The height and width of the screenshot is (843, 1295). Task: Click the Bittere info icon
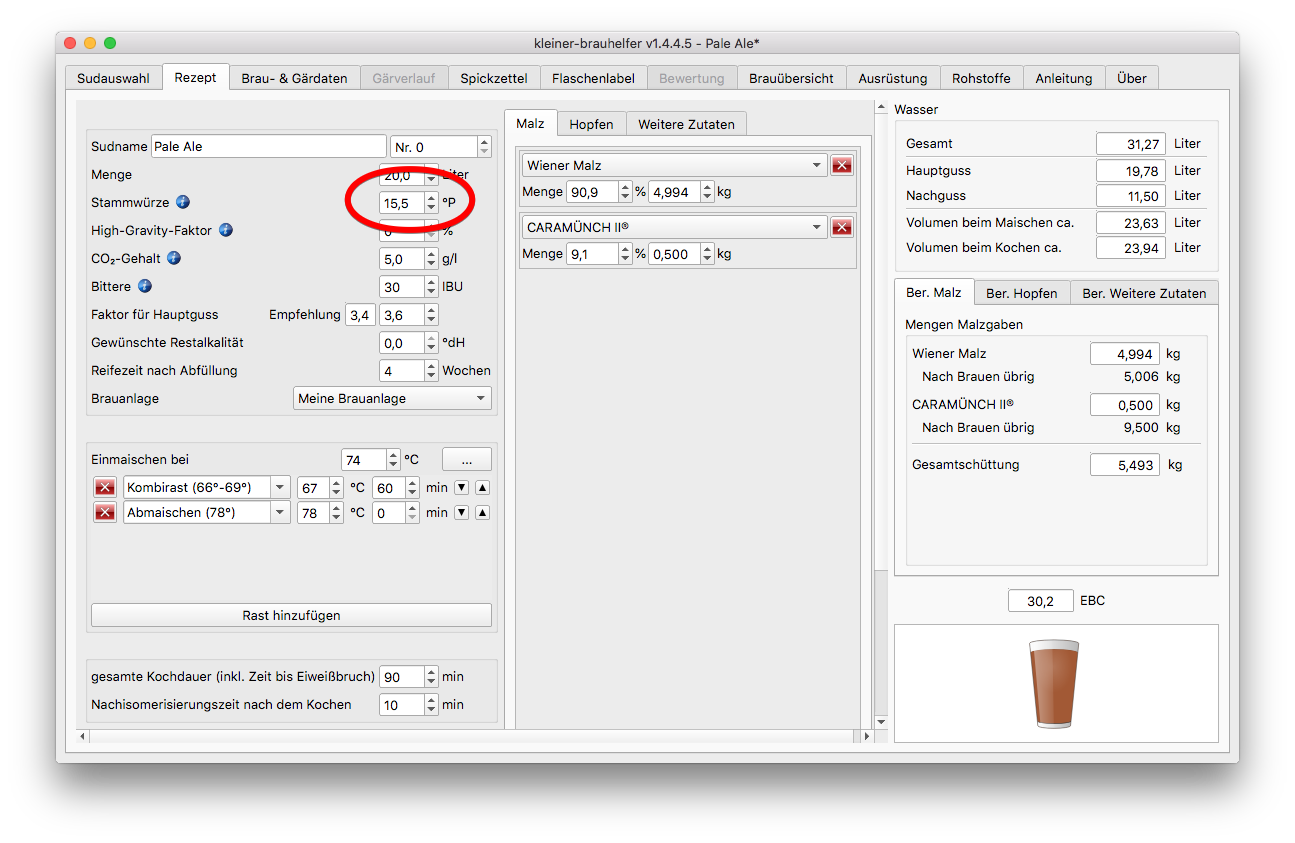pyautogui.click(x=145, y=286)
